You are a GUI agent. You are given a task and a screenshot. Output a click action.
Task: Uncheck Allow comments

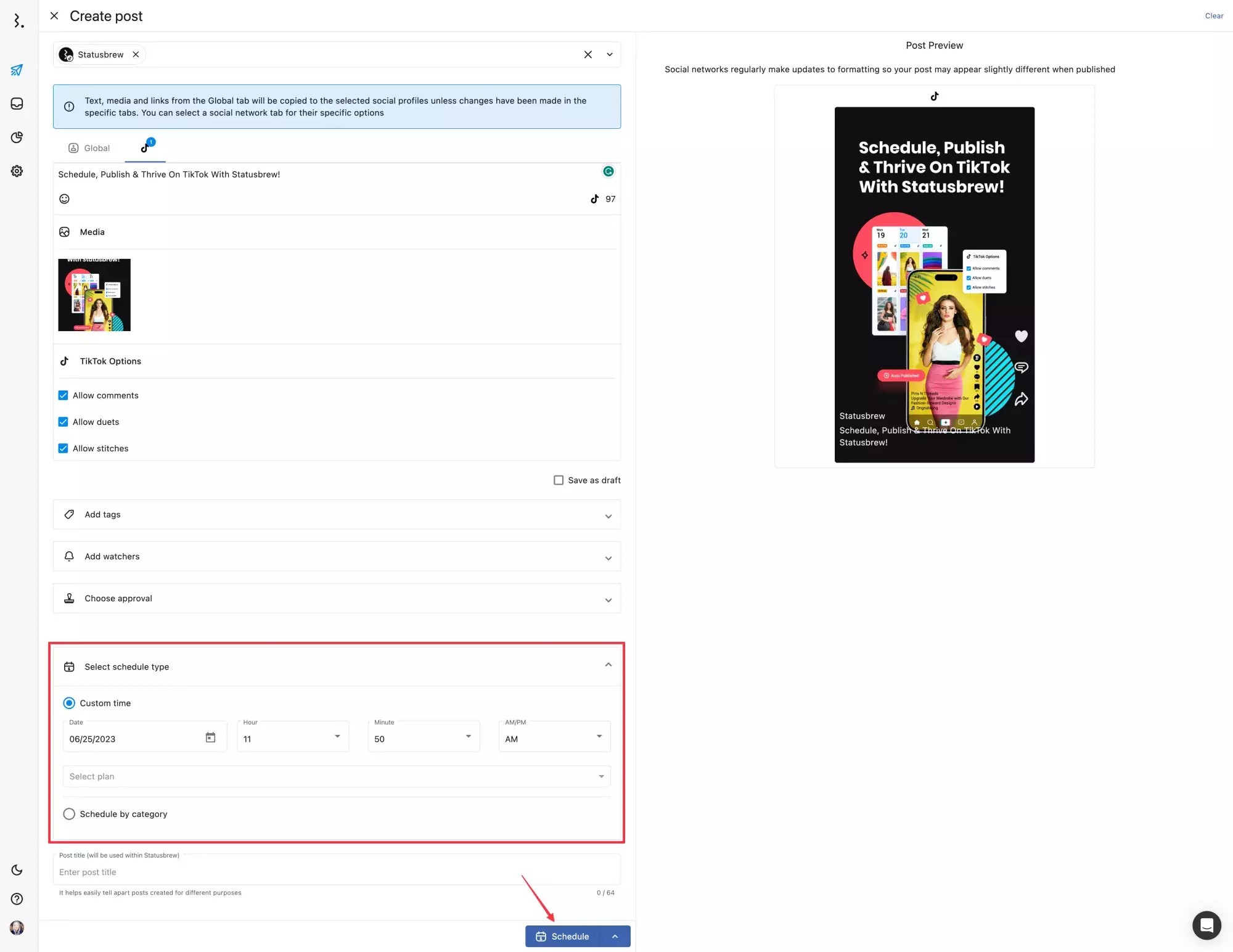[x=63, y=395]
